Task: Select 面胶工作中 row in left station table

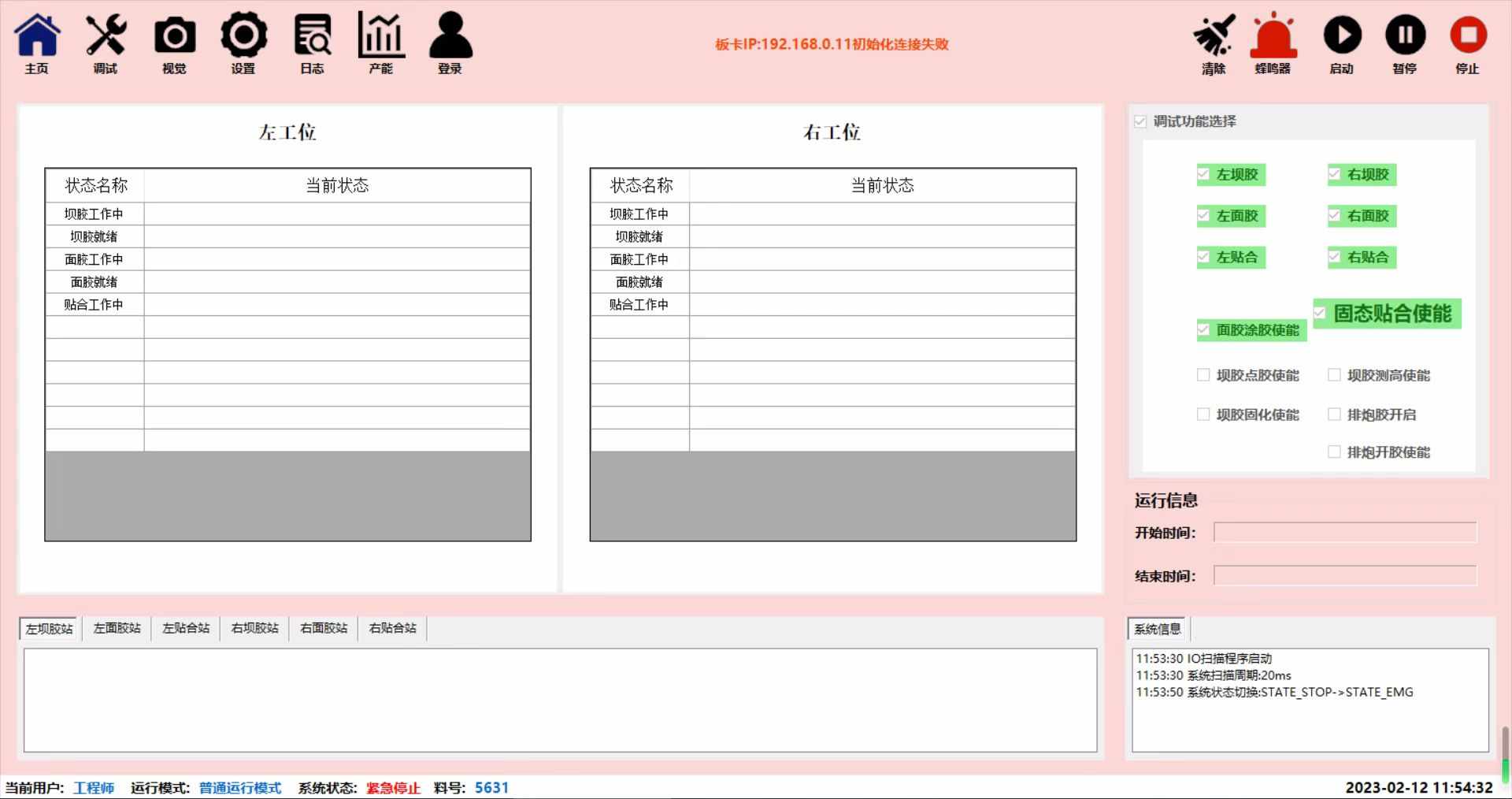Action: [288, 259]
